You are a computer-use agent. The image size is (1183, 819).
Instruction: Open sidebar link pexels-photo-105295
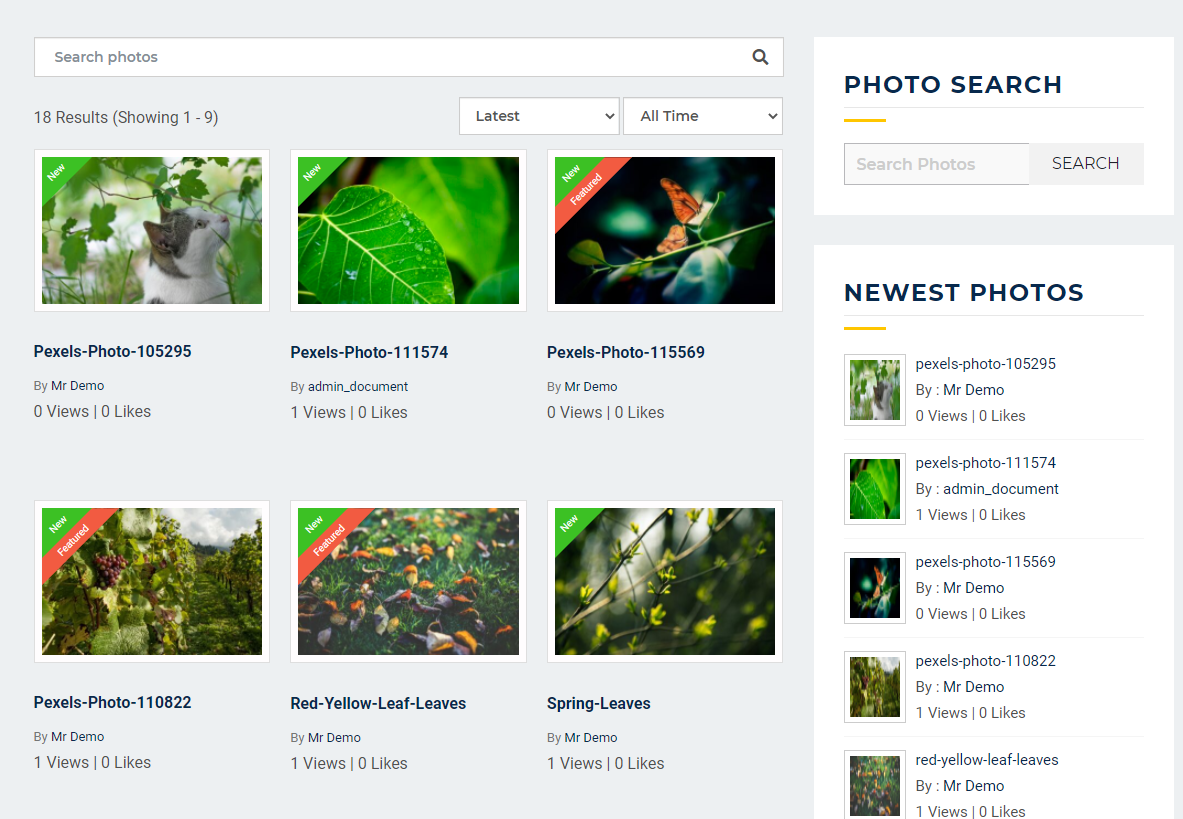click(985, 363)
